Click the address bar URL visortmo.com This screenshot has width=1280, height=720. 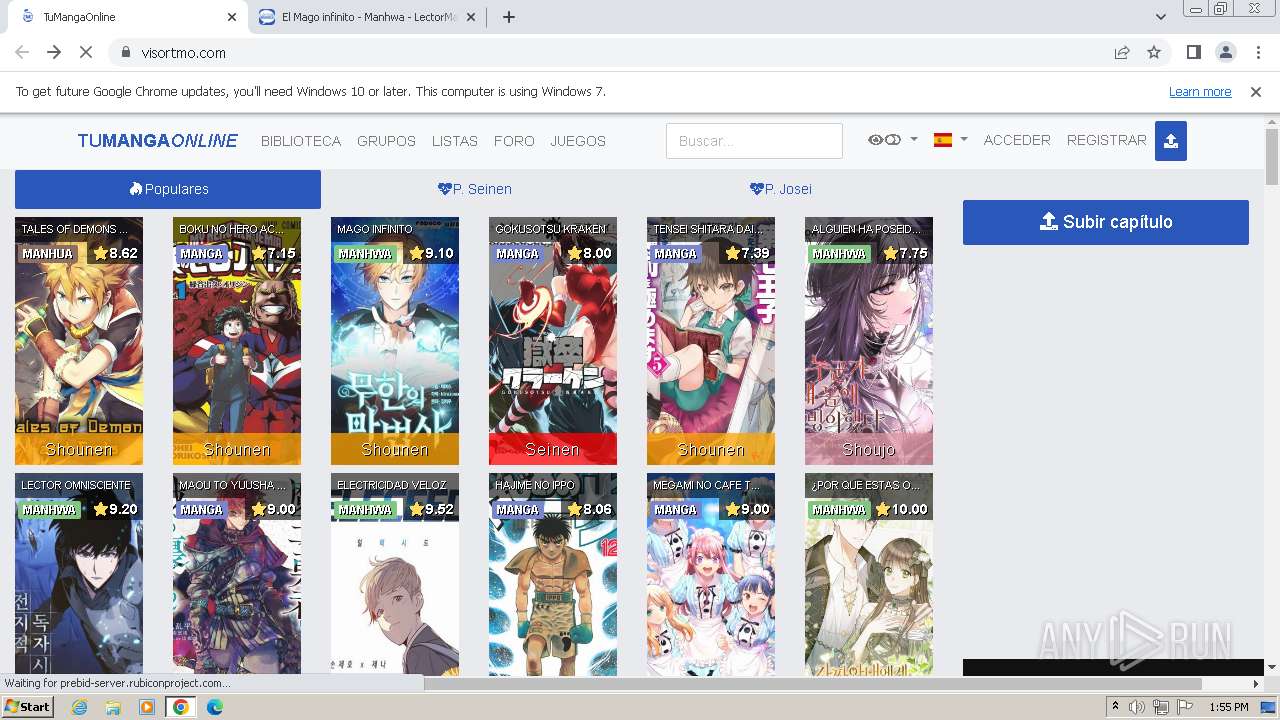click(x=184, y=53)
